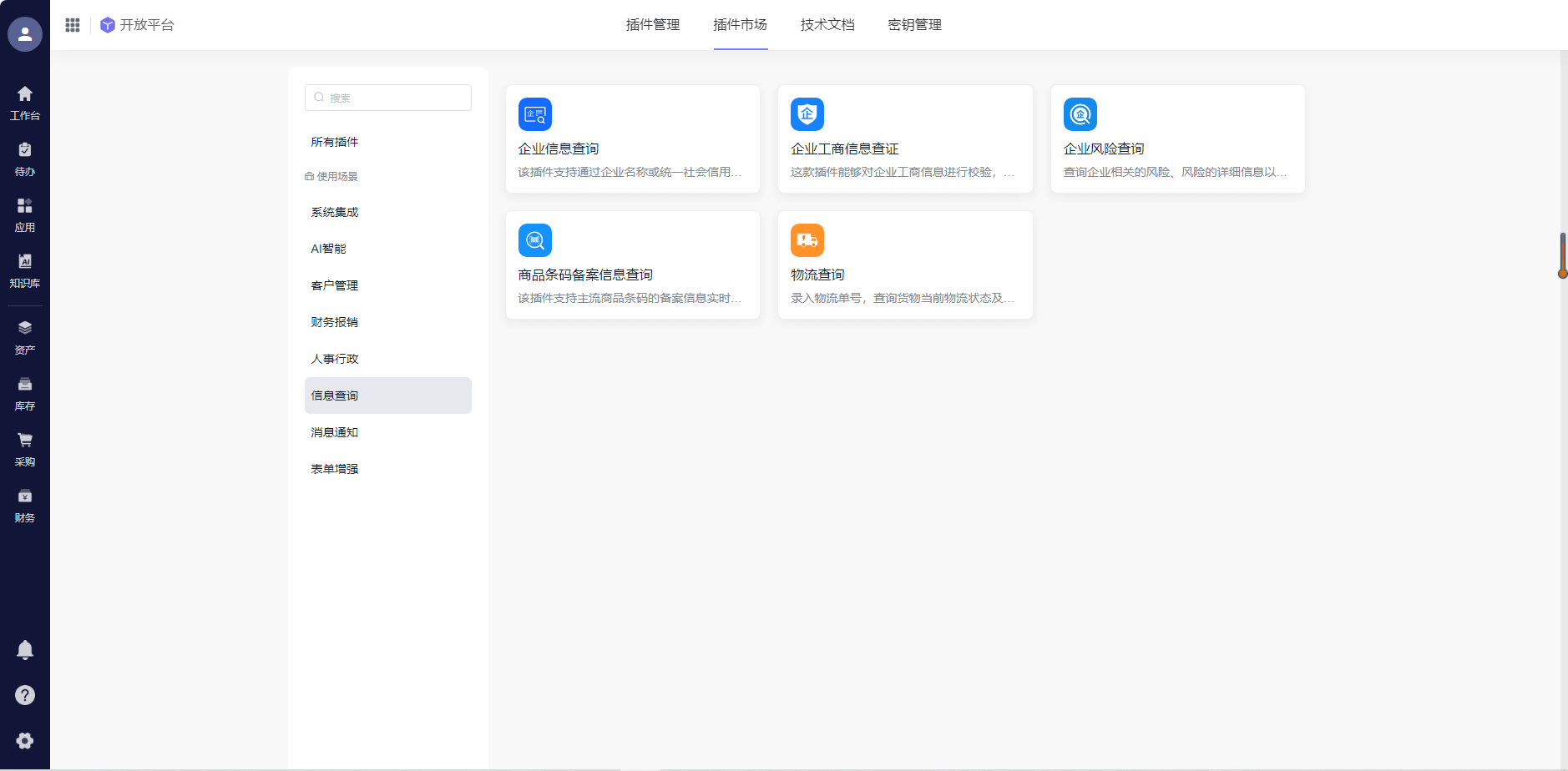Open the 密钥管理 tab
The height and width of the screenshot is (771, 1568).
[x=914, y=25]
